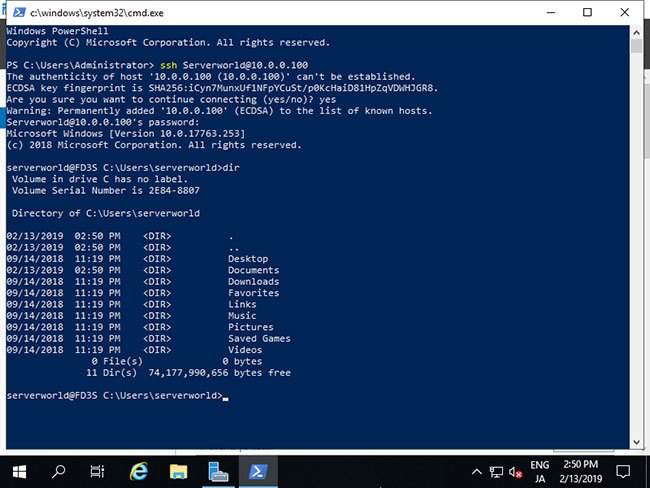Minimize the cmd.exe window

point(551,12)
